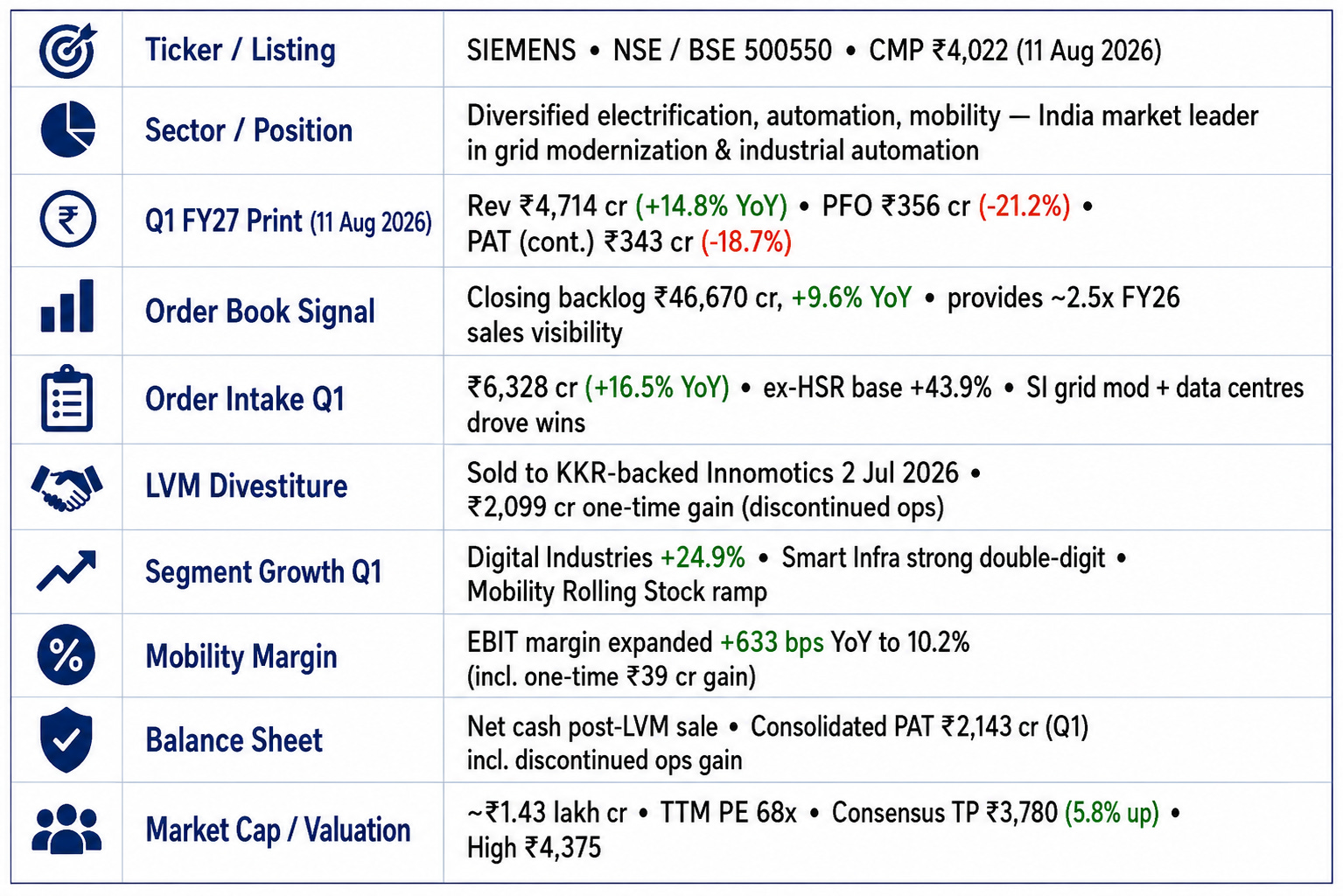Viewport: 1343px width, 896px height.
Task: Click the LVM Divestiture label
Action: 246,486
